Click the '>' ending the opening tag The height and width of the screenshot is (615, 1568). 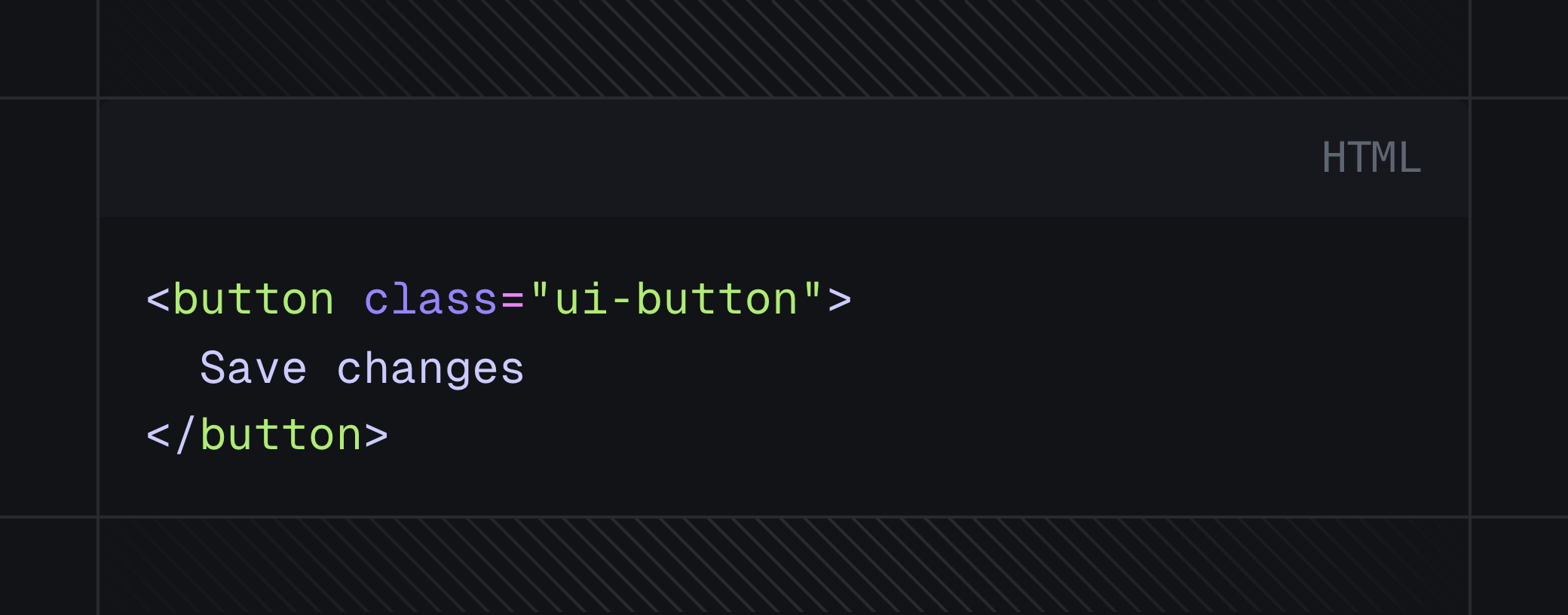(x=840, y=300)
